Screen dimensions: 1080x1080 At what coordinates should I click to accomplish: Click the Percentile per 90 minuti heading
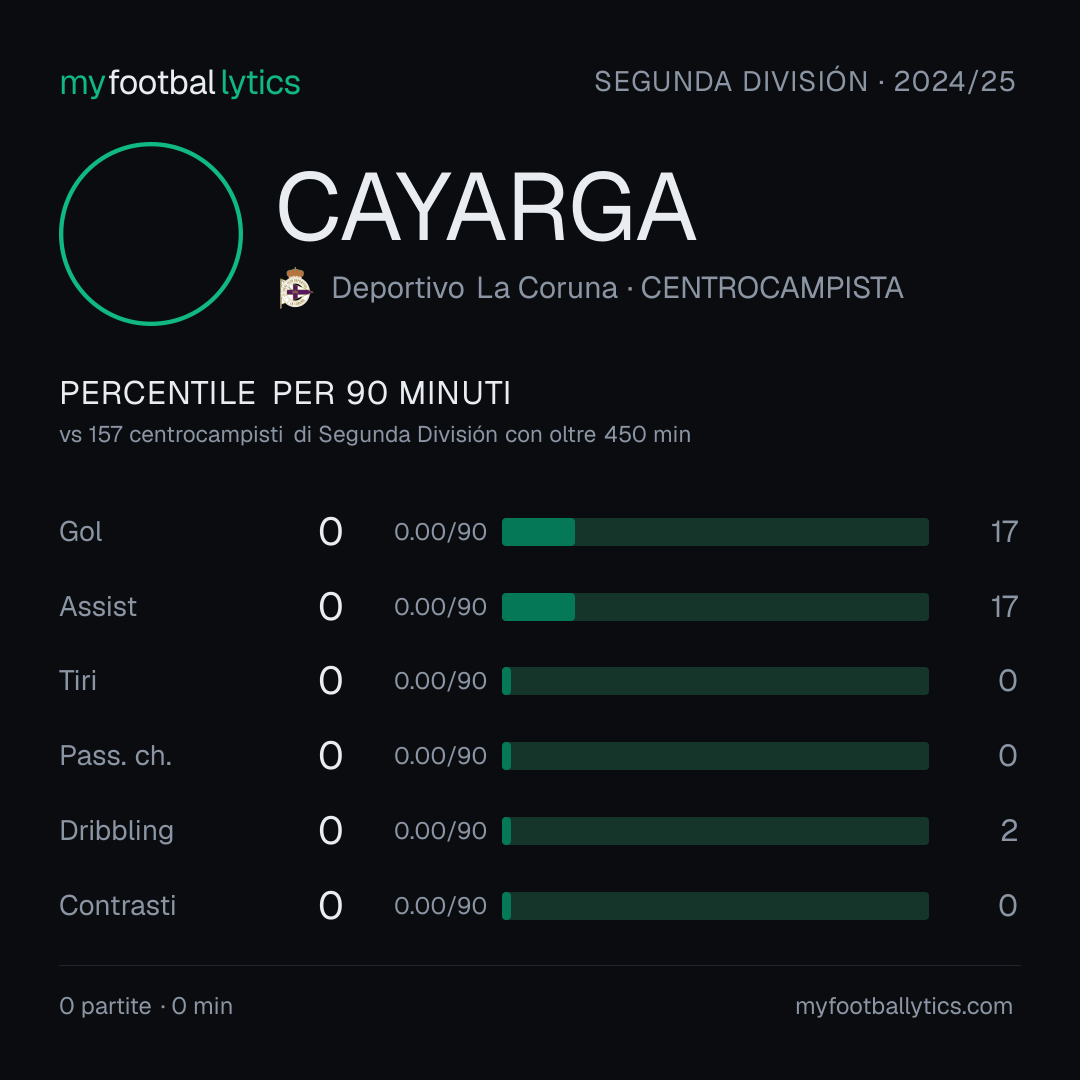pyautogui.click(x=285, y=393)
